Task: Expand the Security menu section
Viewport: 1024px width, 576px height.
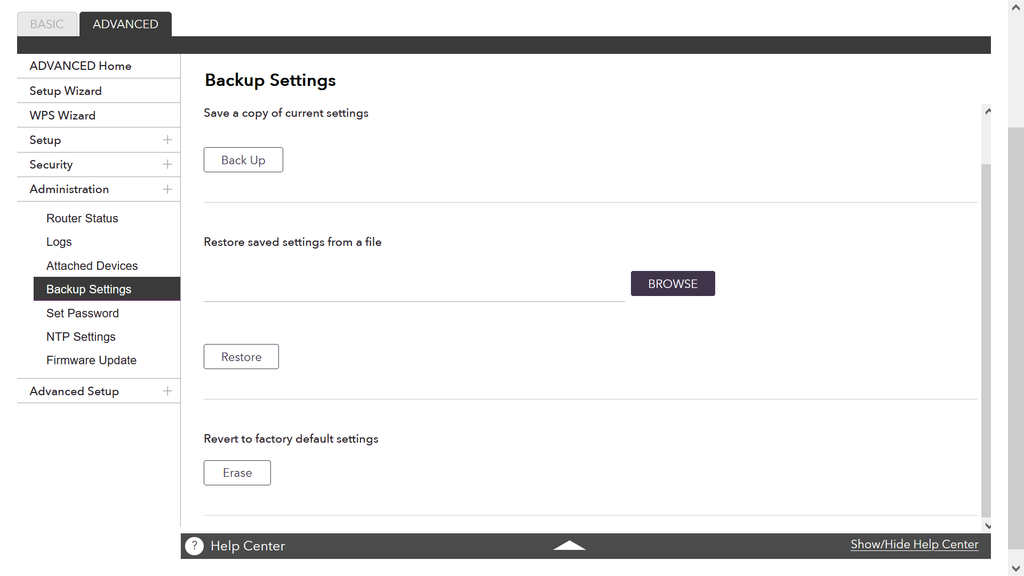Action: [x=167, y=165]
